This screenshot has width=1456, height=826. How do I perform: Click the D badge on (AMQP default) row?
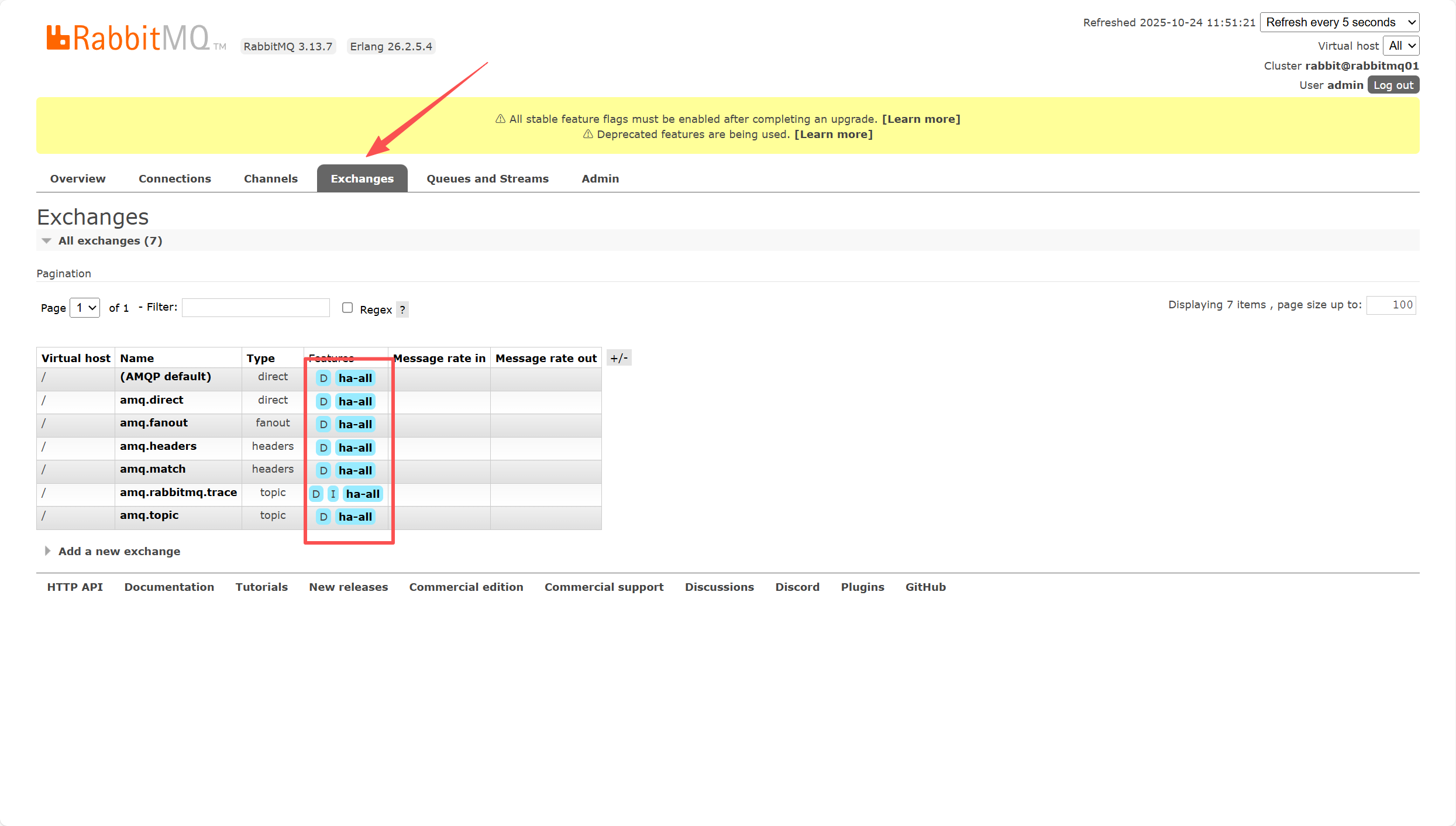(x=323, y=378)
